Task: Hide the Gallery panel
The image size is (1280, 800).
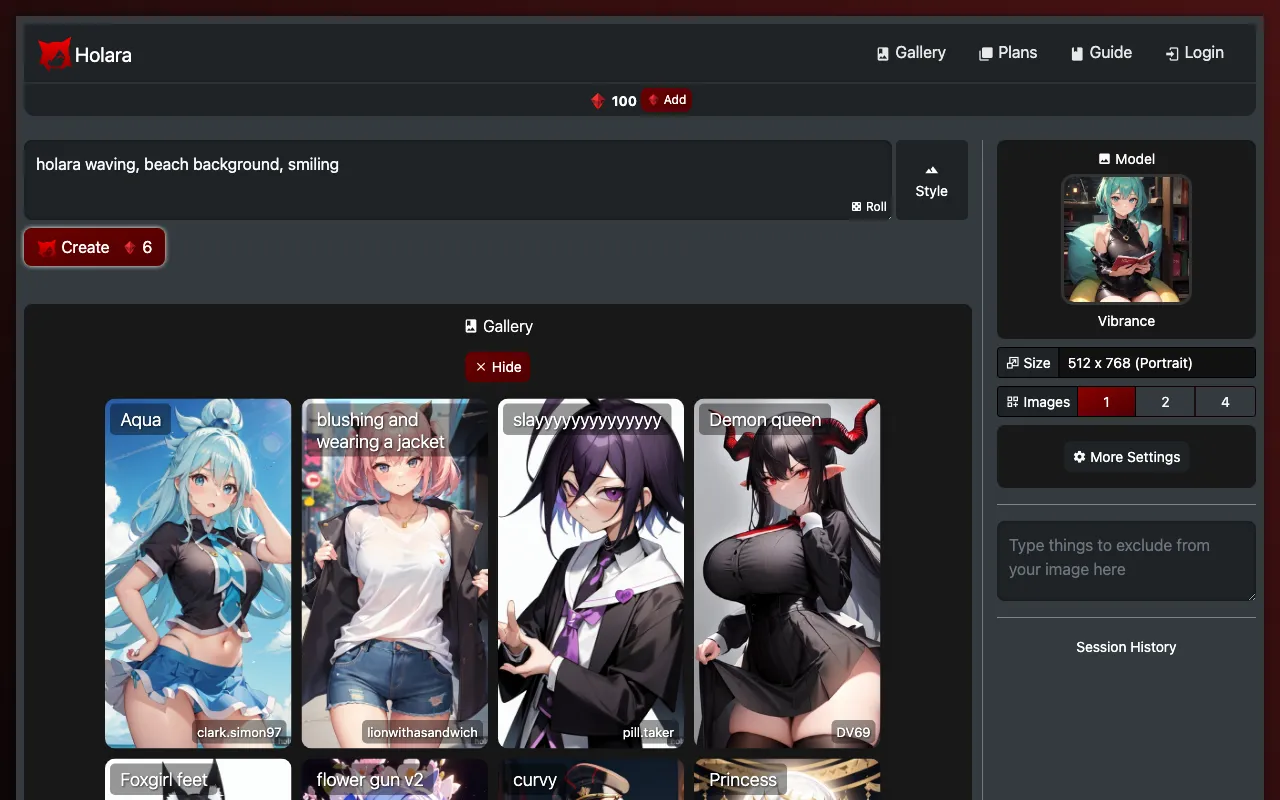Action: [x=498, y=367]
